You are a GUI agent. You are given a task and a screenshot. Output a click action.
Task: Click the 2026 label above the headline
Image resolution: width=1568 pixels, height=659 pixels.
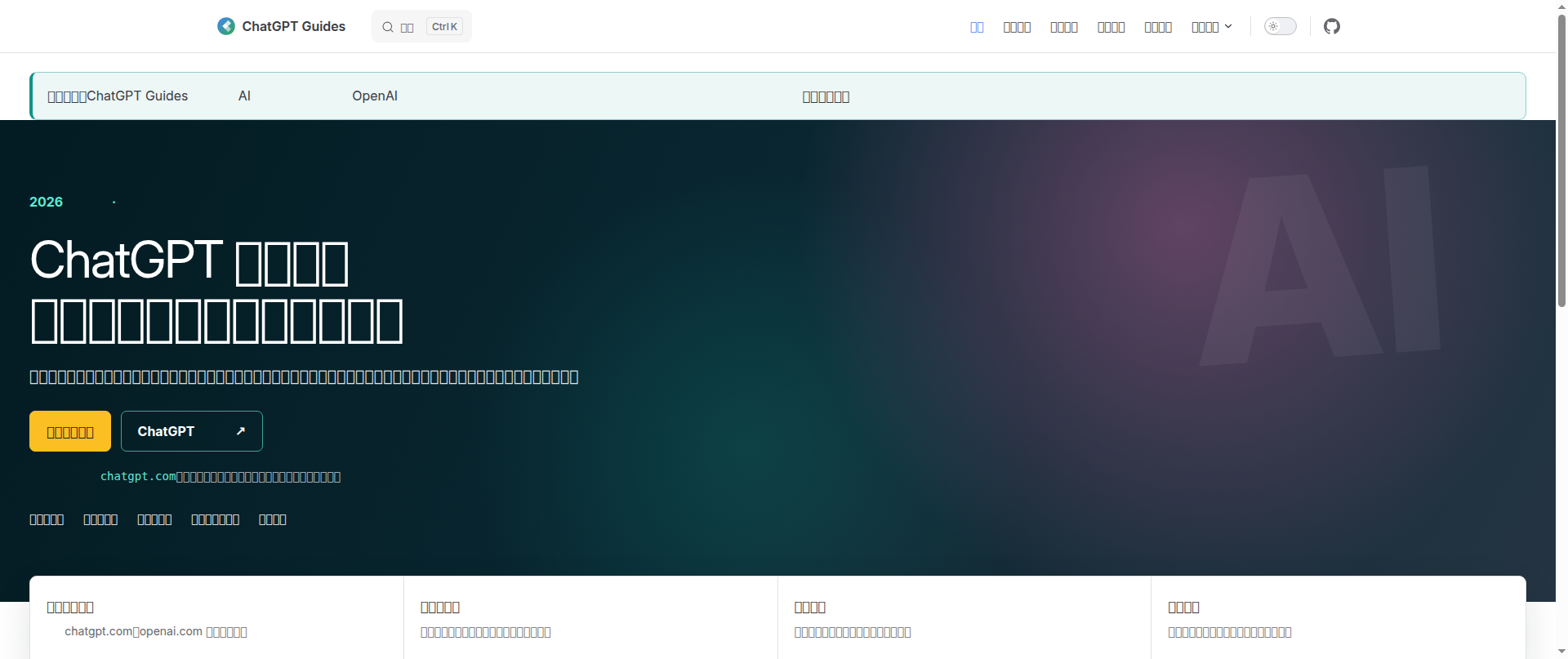click(x=46, y=202)
